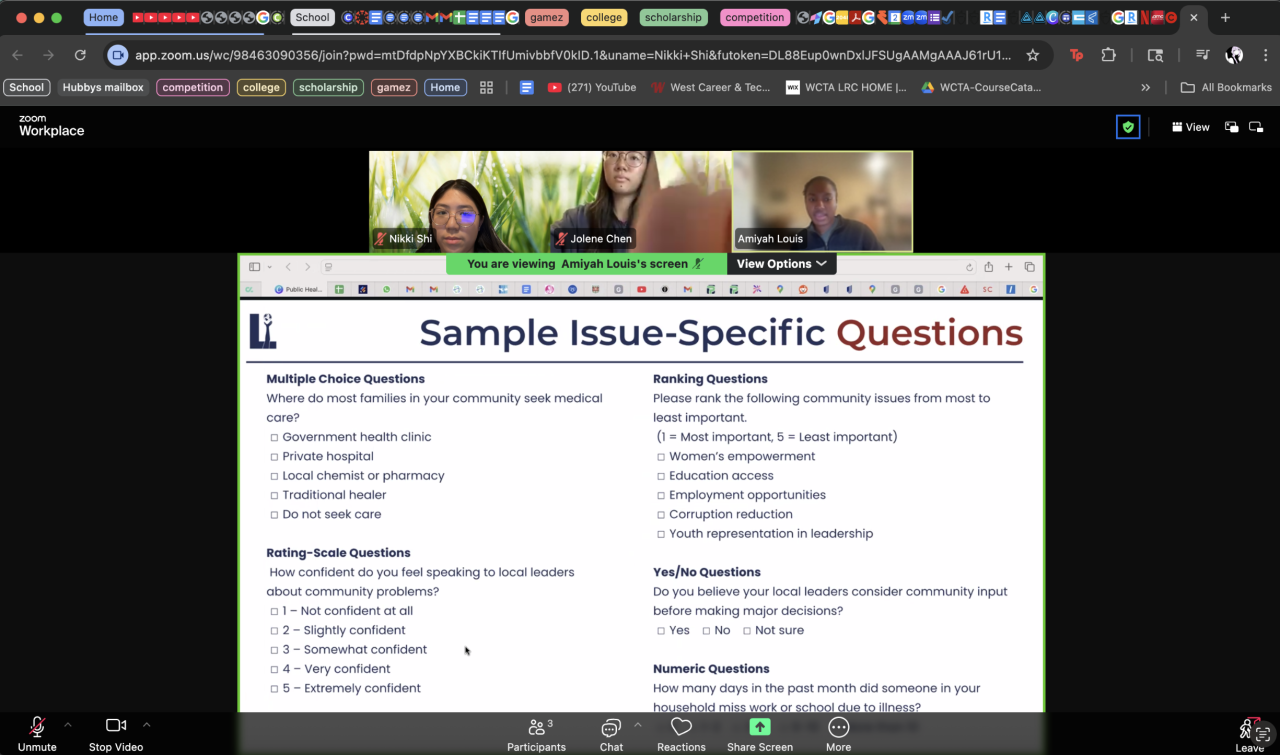Open the competition tab group

754,17
